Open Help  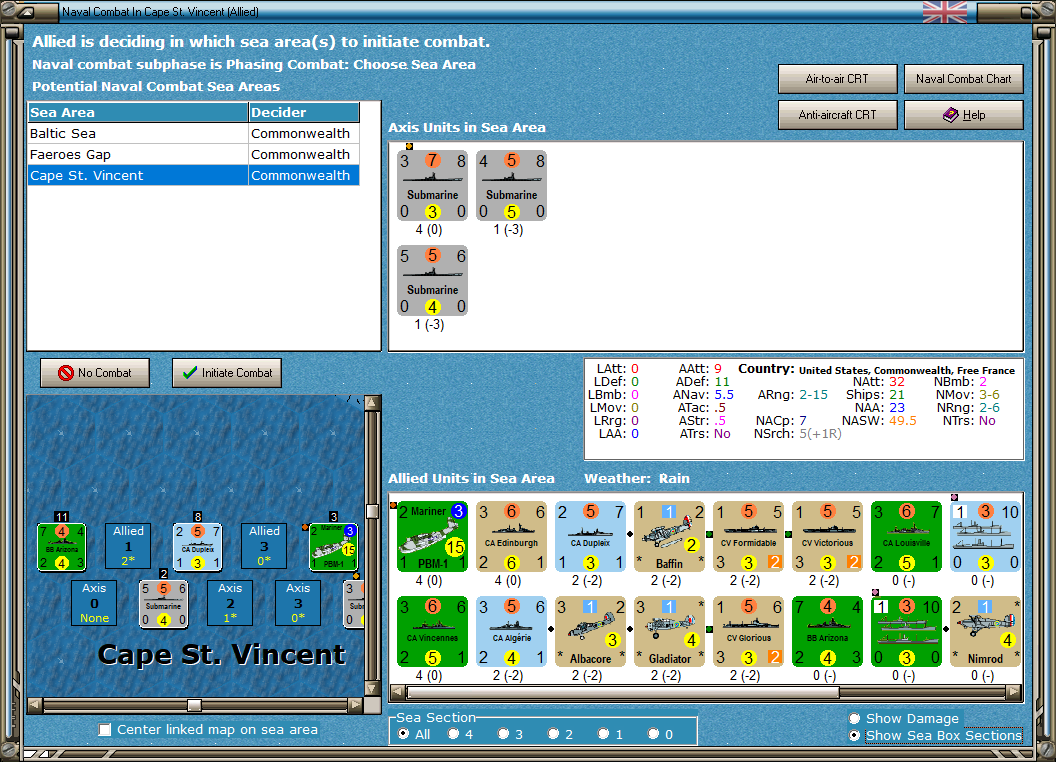(963, 115)
